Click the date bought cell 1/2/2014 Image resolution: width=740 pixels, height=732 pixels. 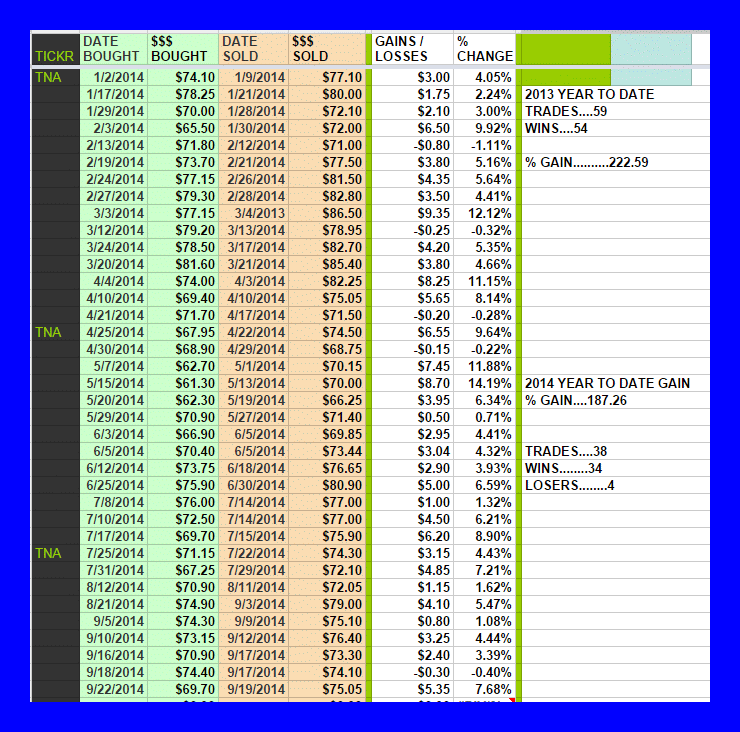[x=113, y=77]
